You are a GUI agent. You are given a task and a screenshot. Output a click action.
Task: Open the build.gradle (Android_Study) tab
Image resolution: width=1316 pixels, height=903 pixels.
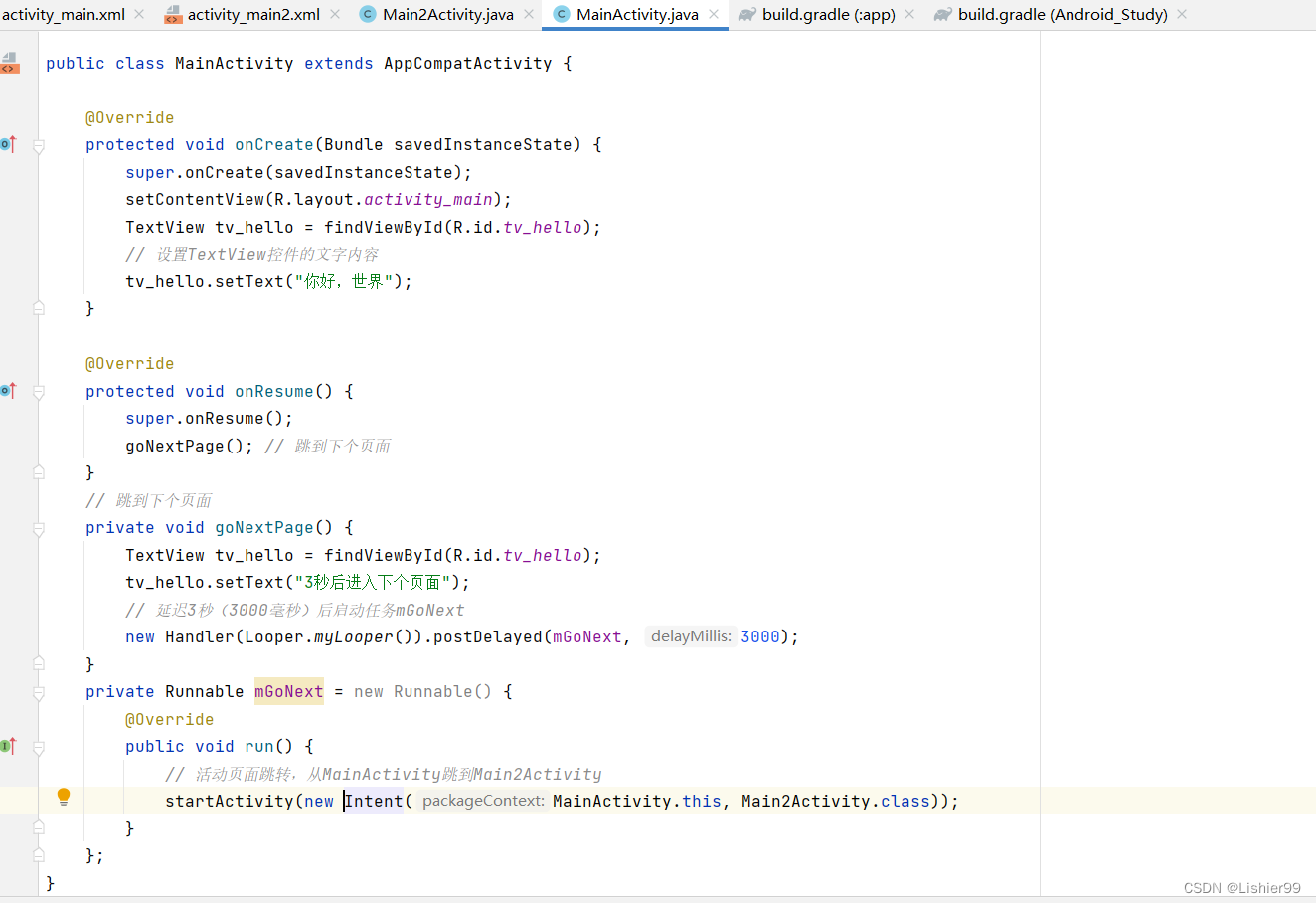click(x=1063, y=14)
